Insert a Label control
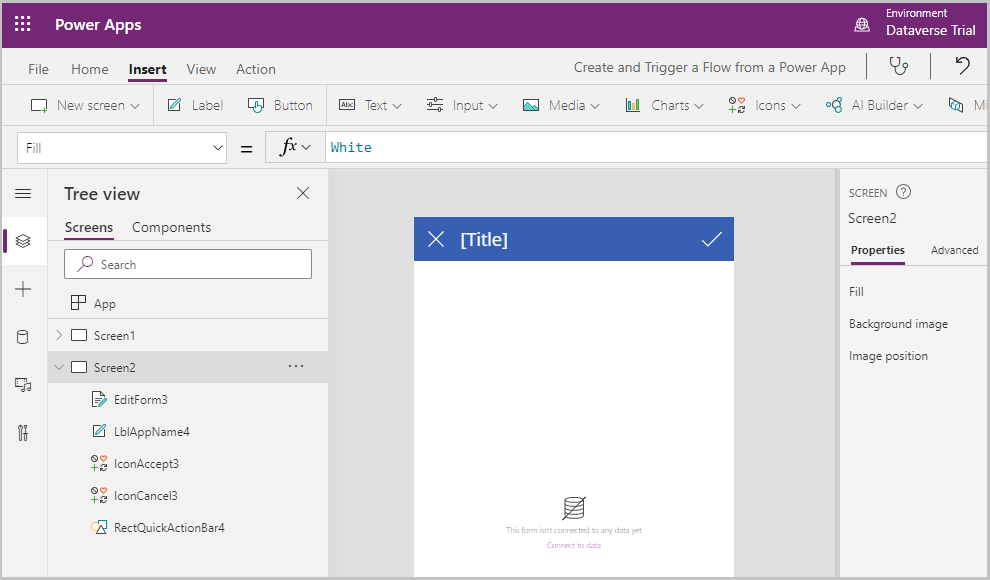 coord(195,105)
